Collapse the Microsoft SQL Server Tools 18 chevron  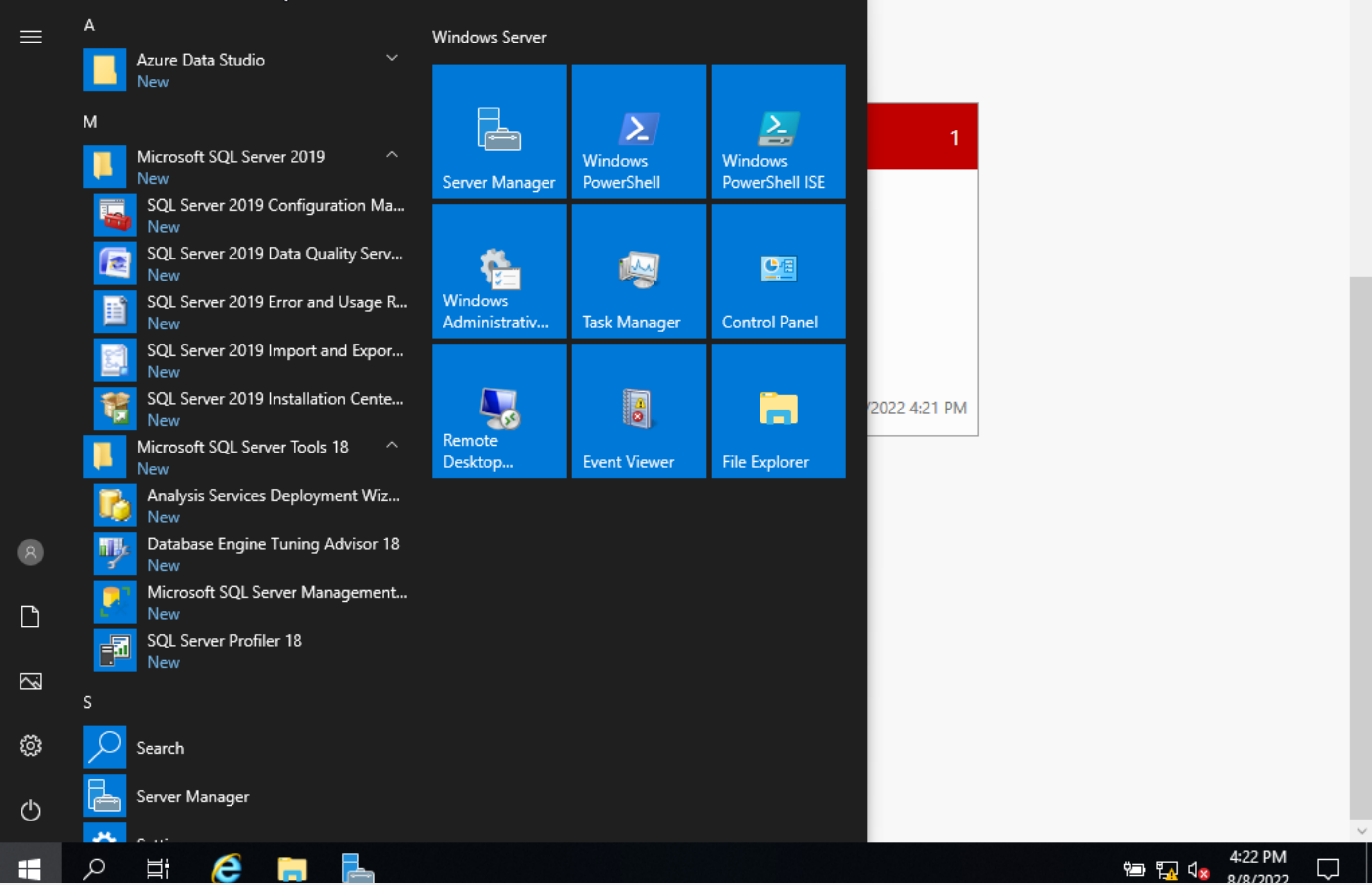[x=392, y=445]
